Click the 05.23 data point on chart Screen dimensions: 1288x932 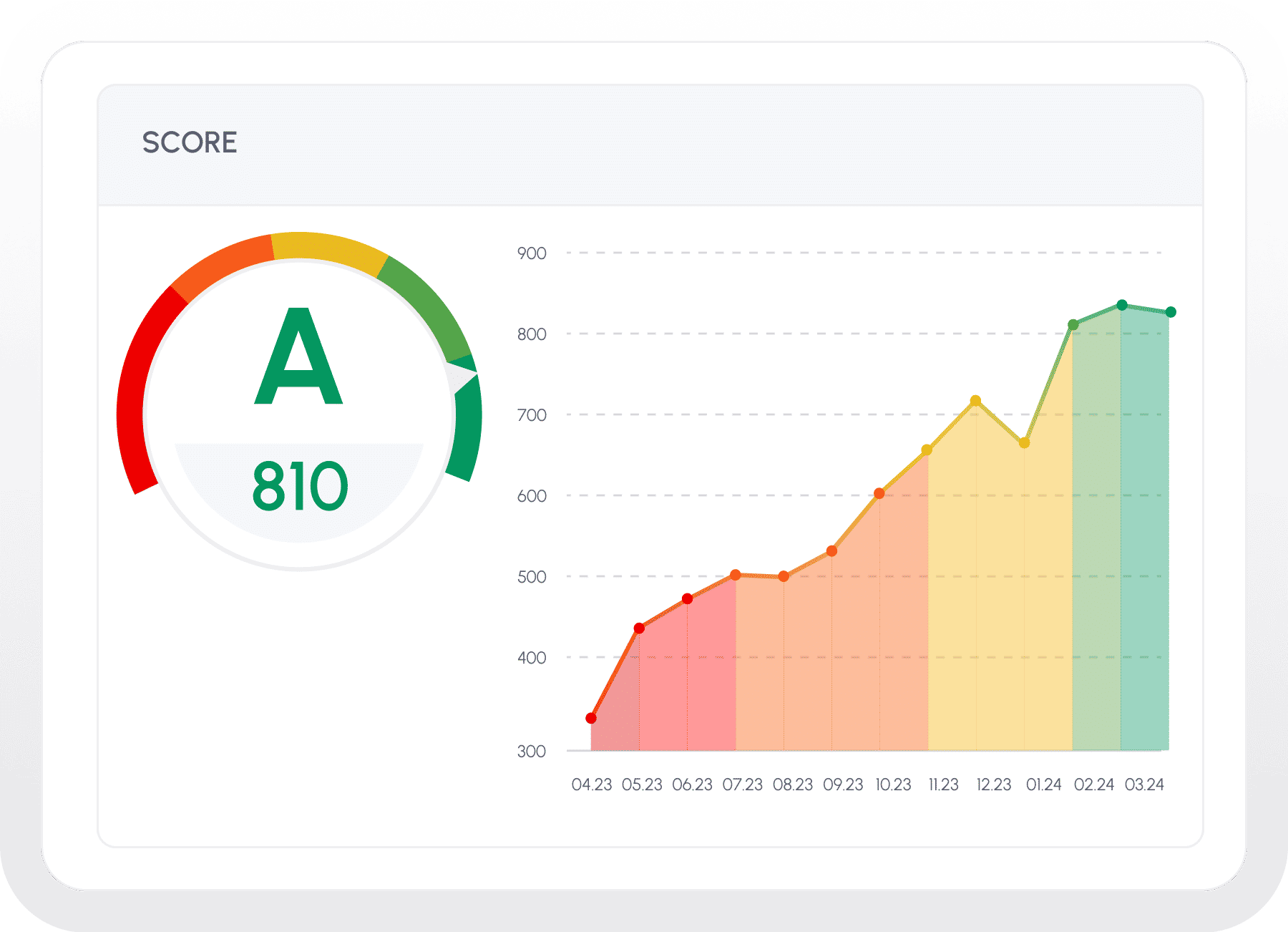(x=639, y=628)
